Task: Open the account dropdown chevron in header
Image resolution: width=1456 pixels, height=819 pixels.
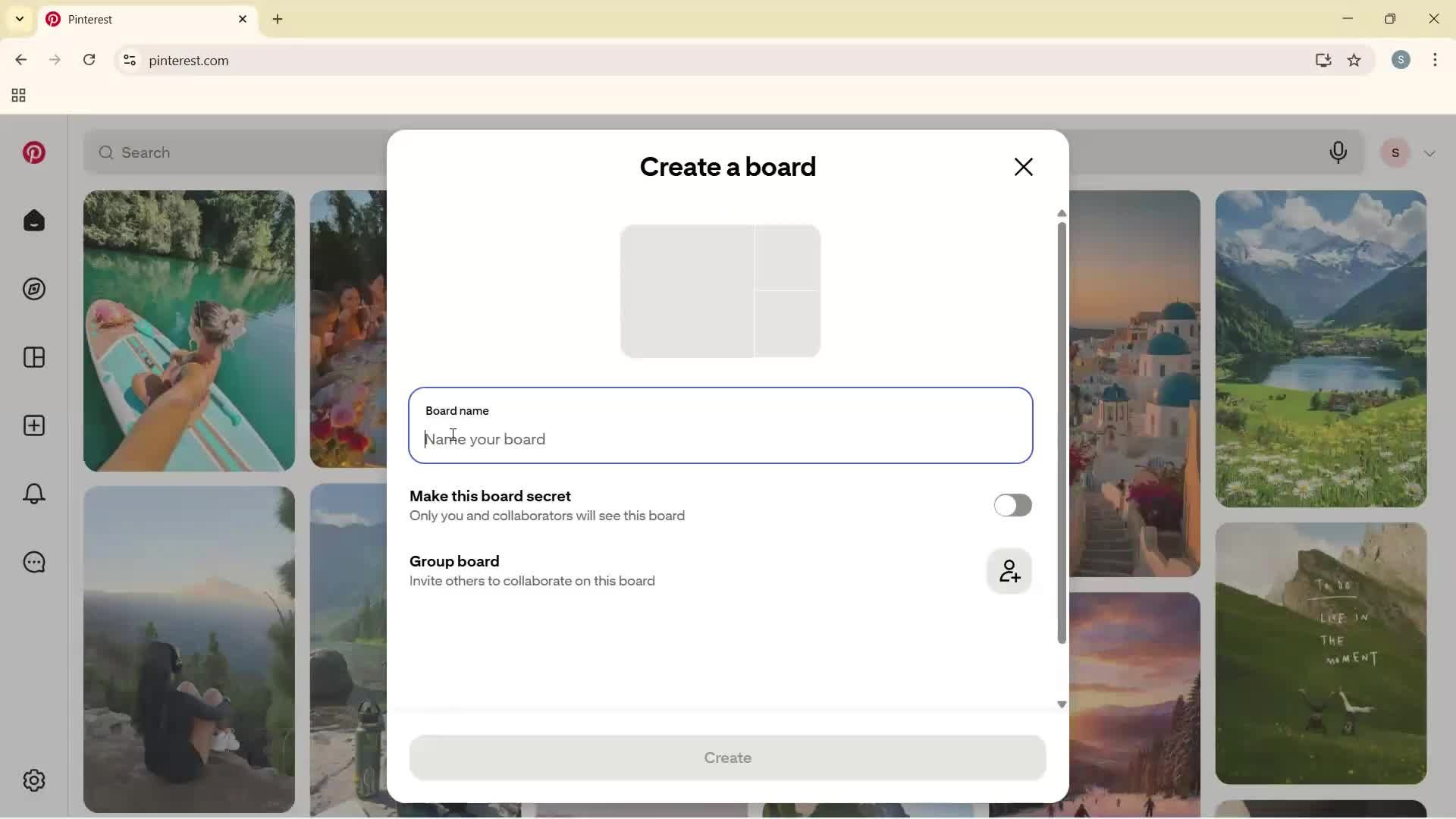Action: click(1430, 152)
